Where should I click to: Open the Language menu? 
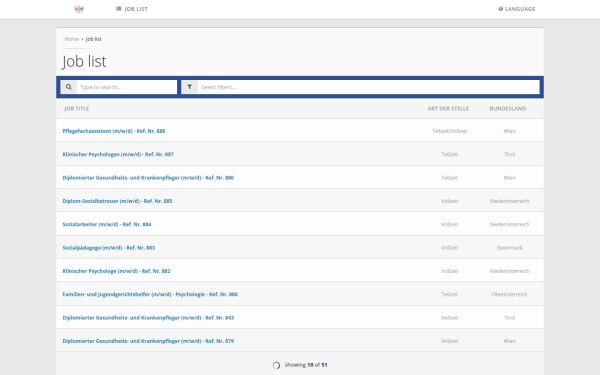coord(517,9)
